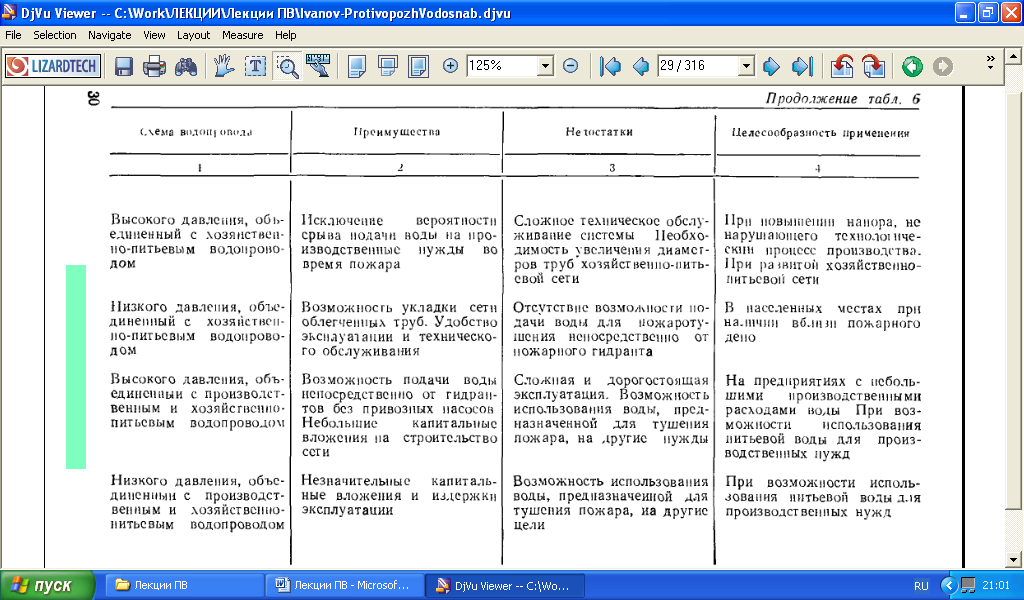Click the DjVu Viewer taskbar button
Viewport: 1024px width, 600px height.
[x=505, y=586]
